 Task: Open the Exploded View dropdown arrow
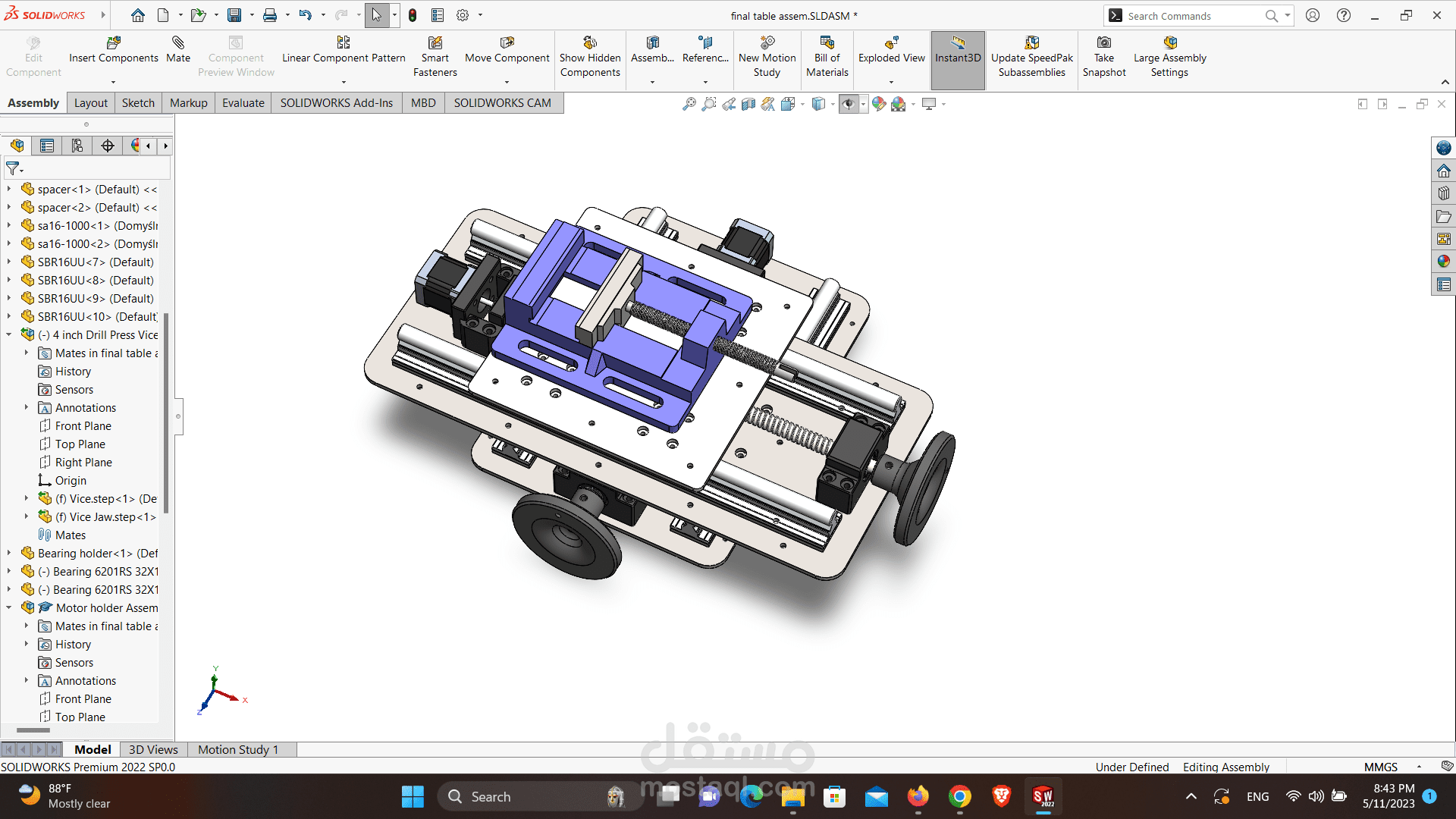[x=891, y=82]
